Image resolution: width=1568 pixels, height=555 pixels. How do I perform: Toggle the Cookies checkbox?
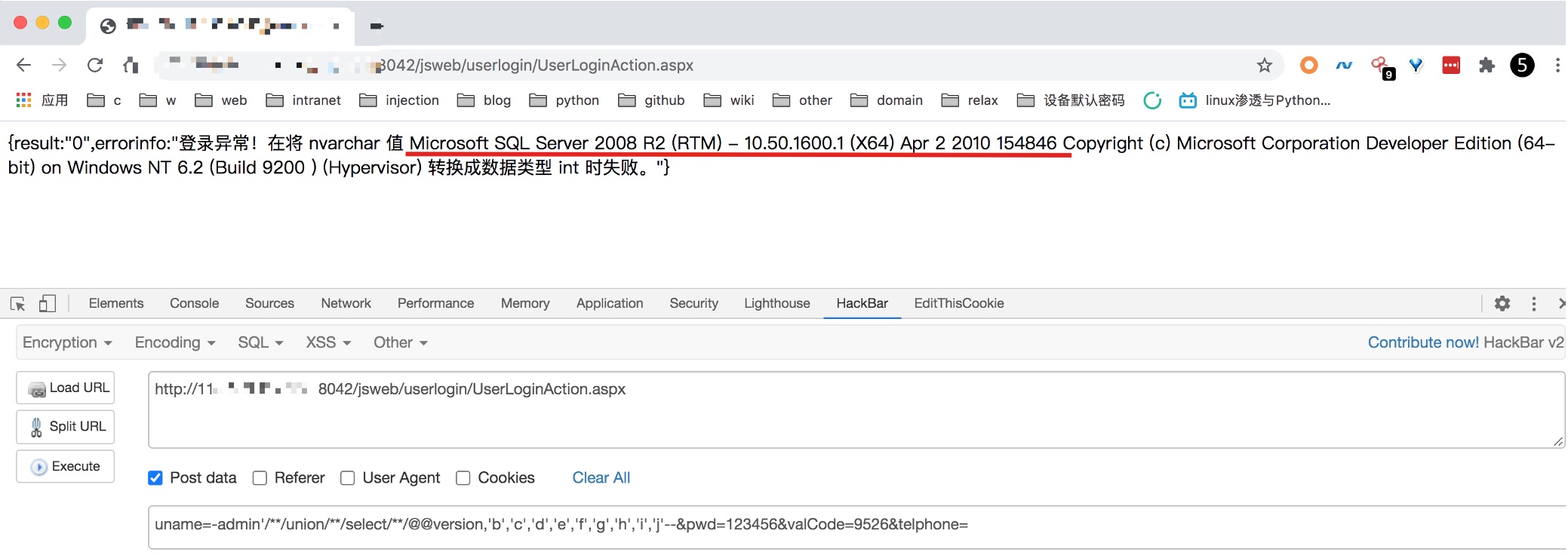tap(463, 478)
